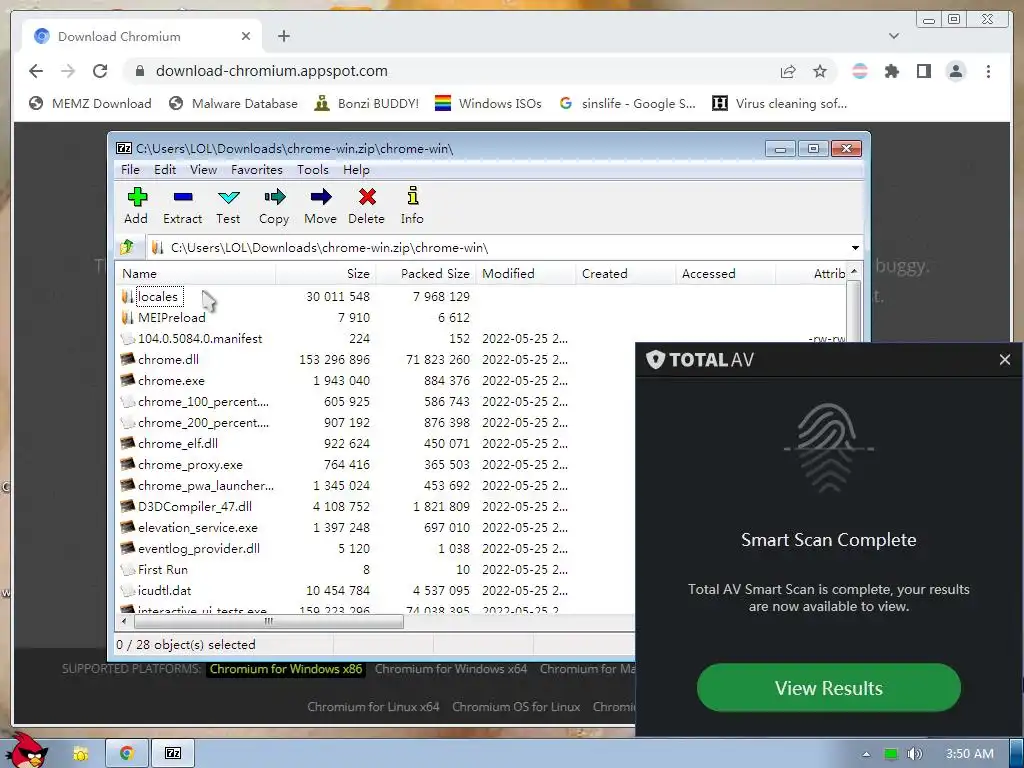The height and width of the screenshot is (768, 1024).
Task: Open sinslife Google search bookmark
Action: point(628,104)
